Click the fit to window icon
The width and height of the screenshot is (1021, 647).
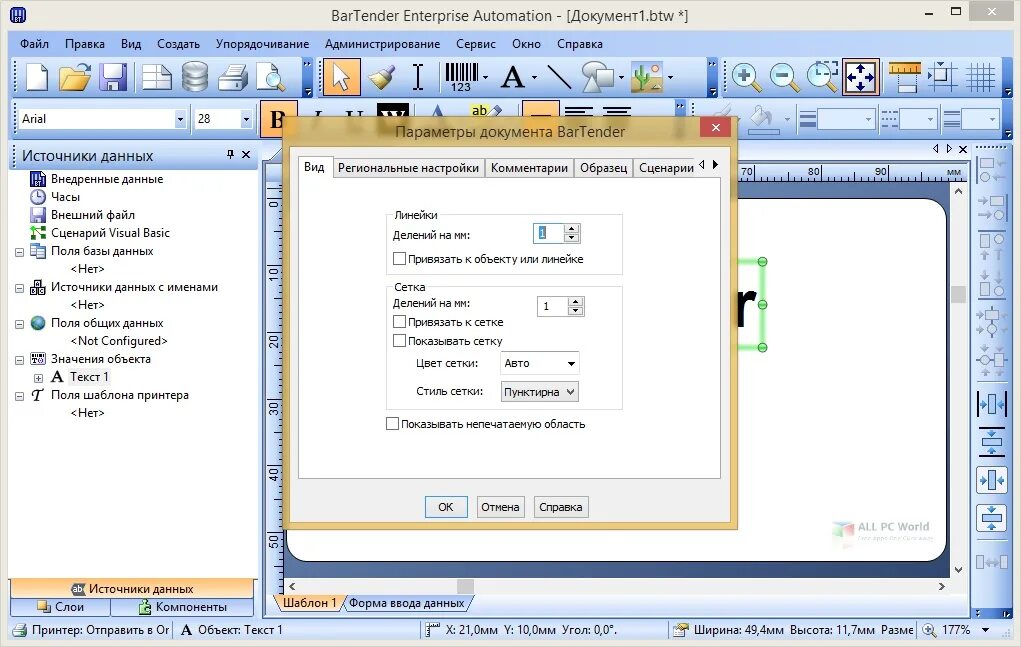(x=861, y=77)
